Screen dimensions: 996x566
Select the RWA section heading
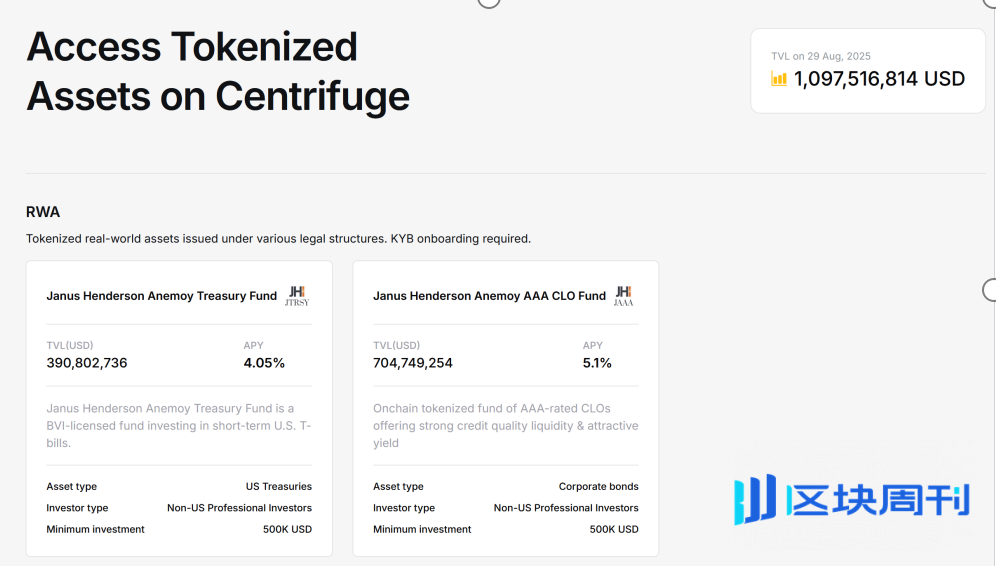(x=43, y=212)
